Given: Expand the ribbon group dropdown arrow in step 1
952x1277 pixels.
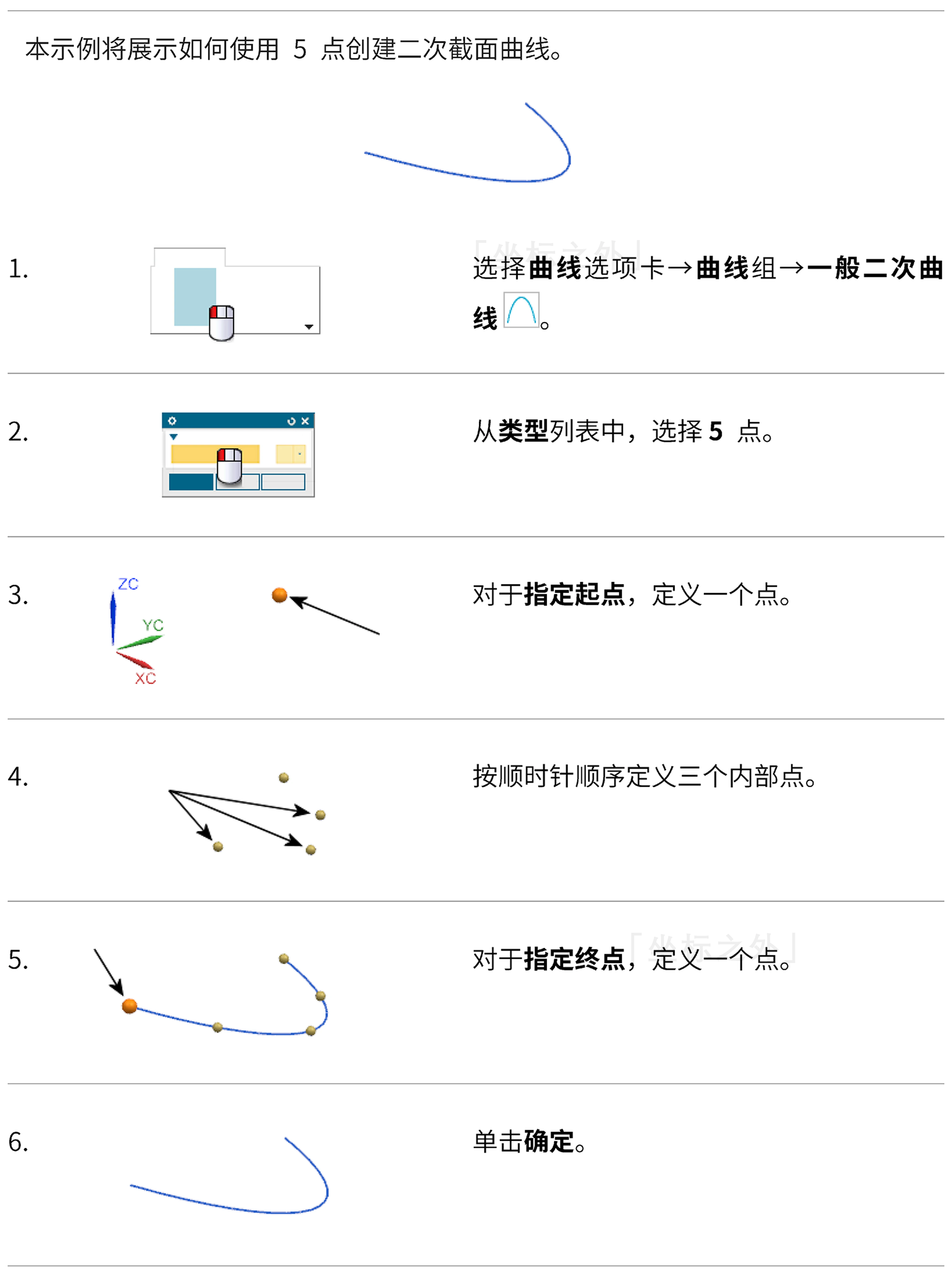Looking at the screenshot, I should [309, 327].
